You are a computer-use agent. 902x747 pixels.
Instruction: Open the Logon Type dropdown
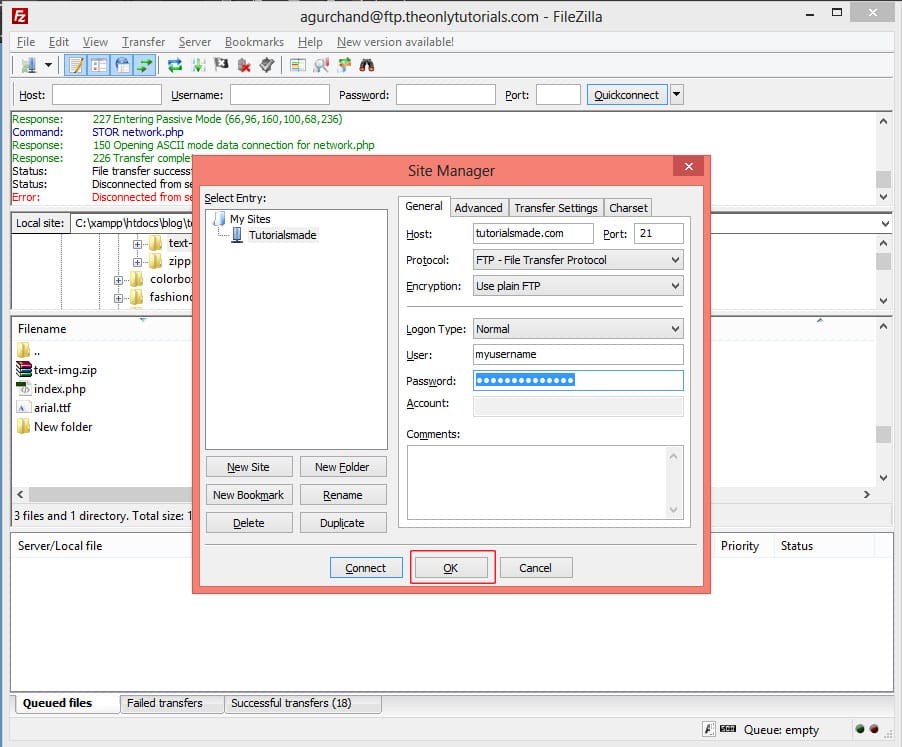pyautogui.click(x=578, y=329)
